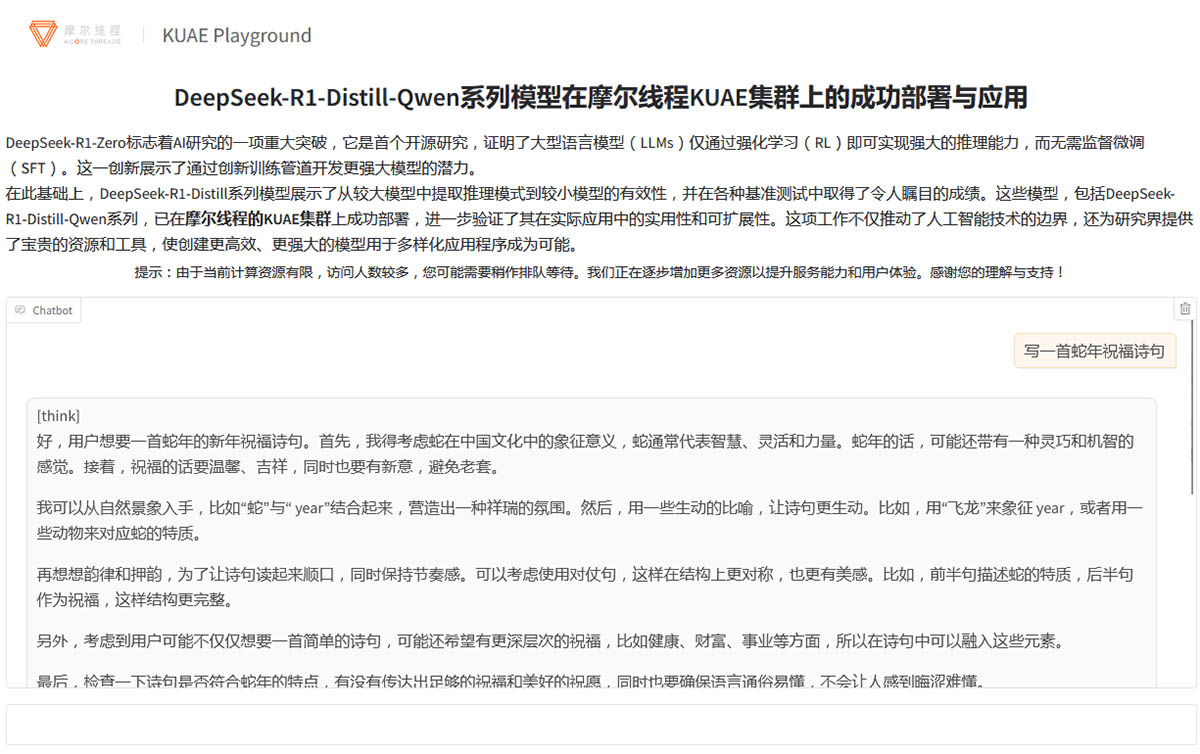Viewport: 1200px width, 754px height.
Task: Focus the message input box at bottom
Action: (x=600, y=724)
